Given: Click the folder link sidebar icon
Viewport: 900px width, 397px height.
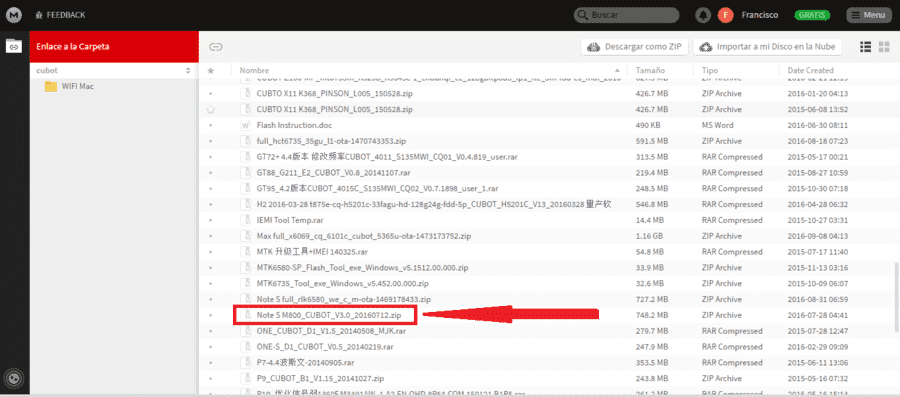Looking at the screenshot, I should 14,46.
